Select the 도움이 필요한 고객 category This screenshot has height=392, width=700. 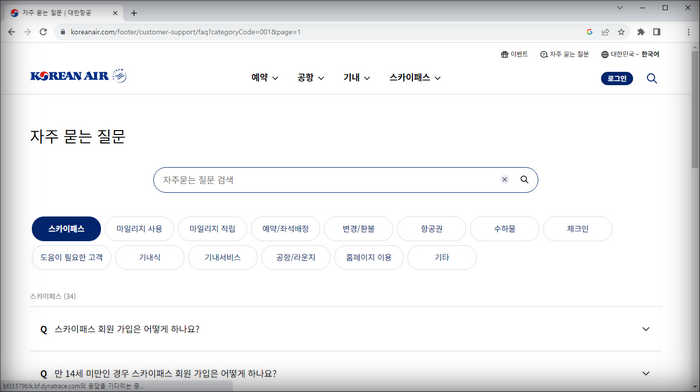click(x=71, y=258)
